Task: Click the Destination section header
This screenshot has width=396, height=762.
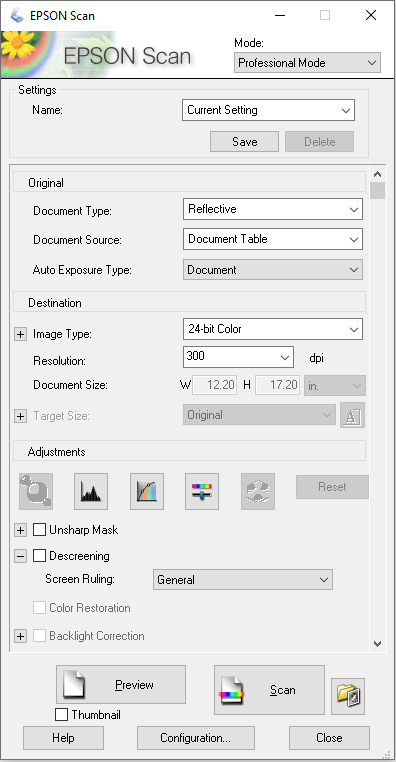Action: point(189,303)
